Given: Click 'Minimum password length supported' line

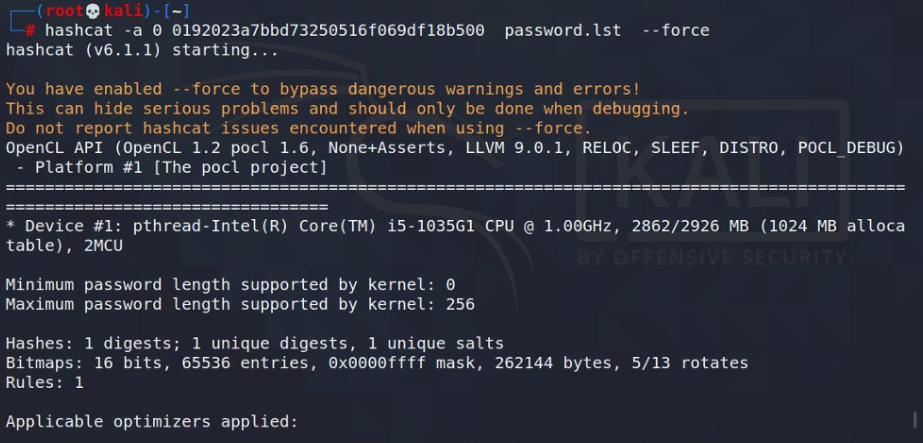Looking at the screenshot, I should click(230, 285).
